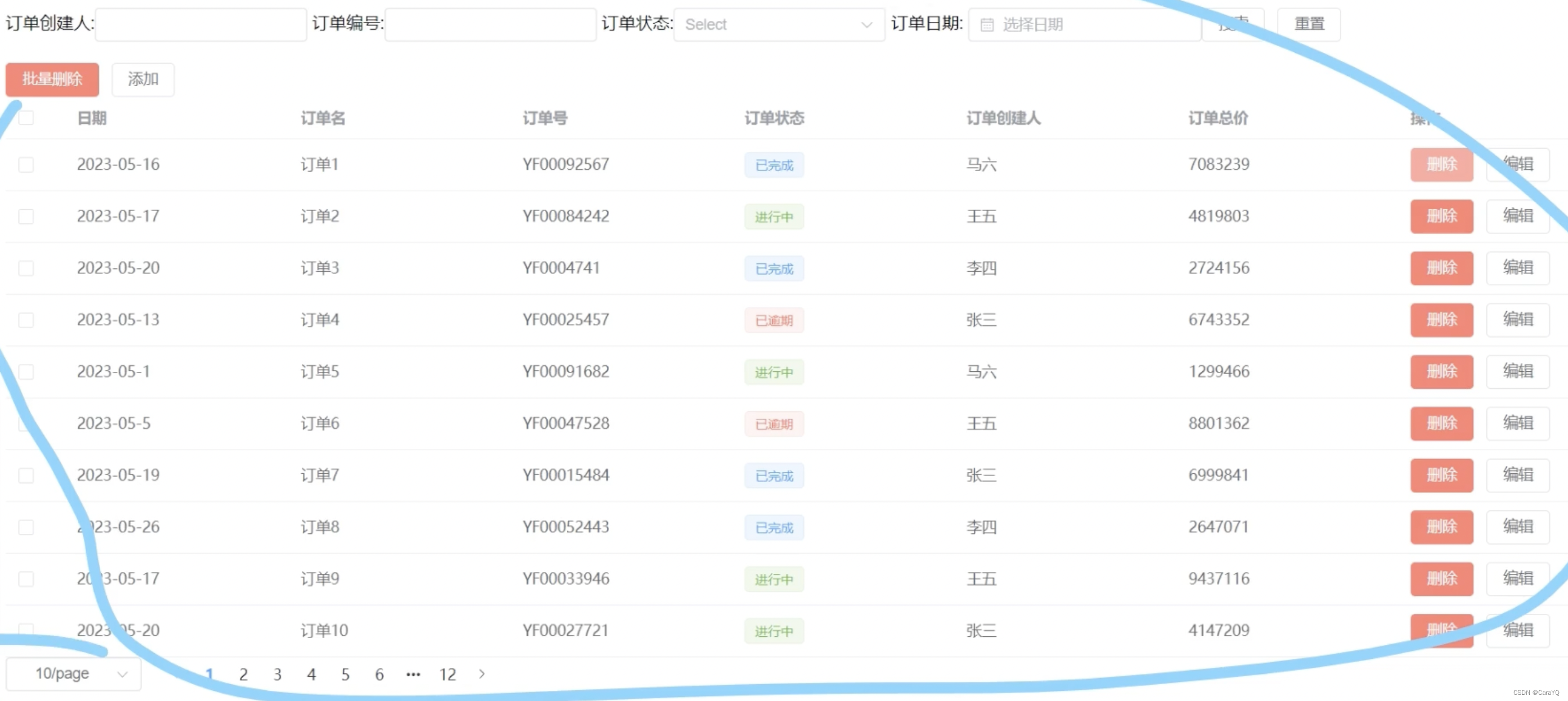Edit 订单4 with its 编辑 button
The image size is (1568, 701).
coord(1517,320)
